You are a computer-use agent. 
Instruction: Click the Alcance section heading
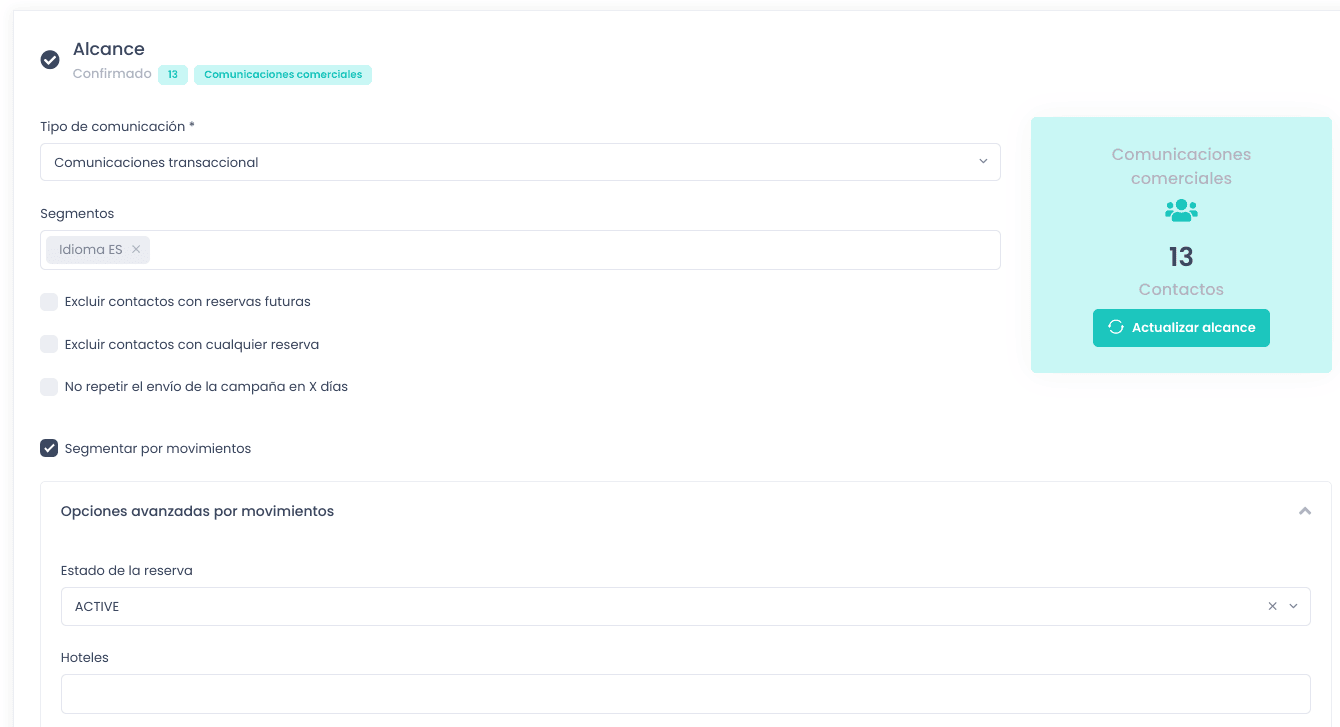click(x=109, y=49)
